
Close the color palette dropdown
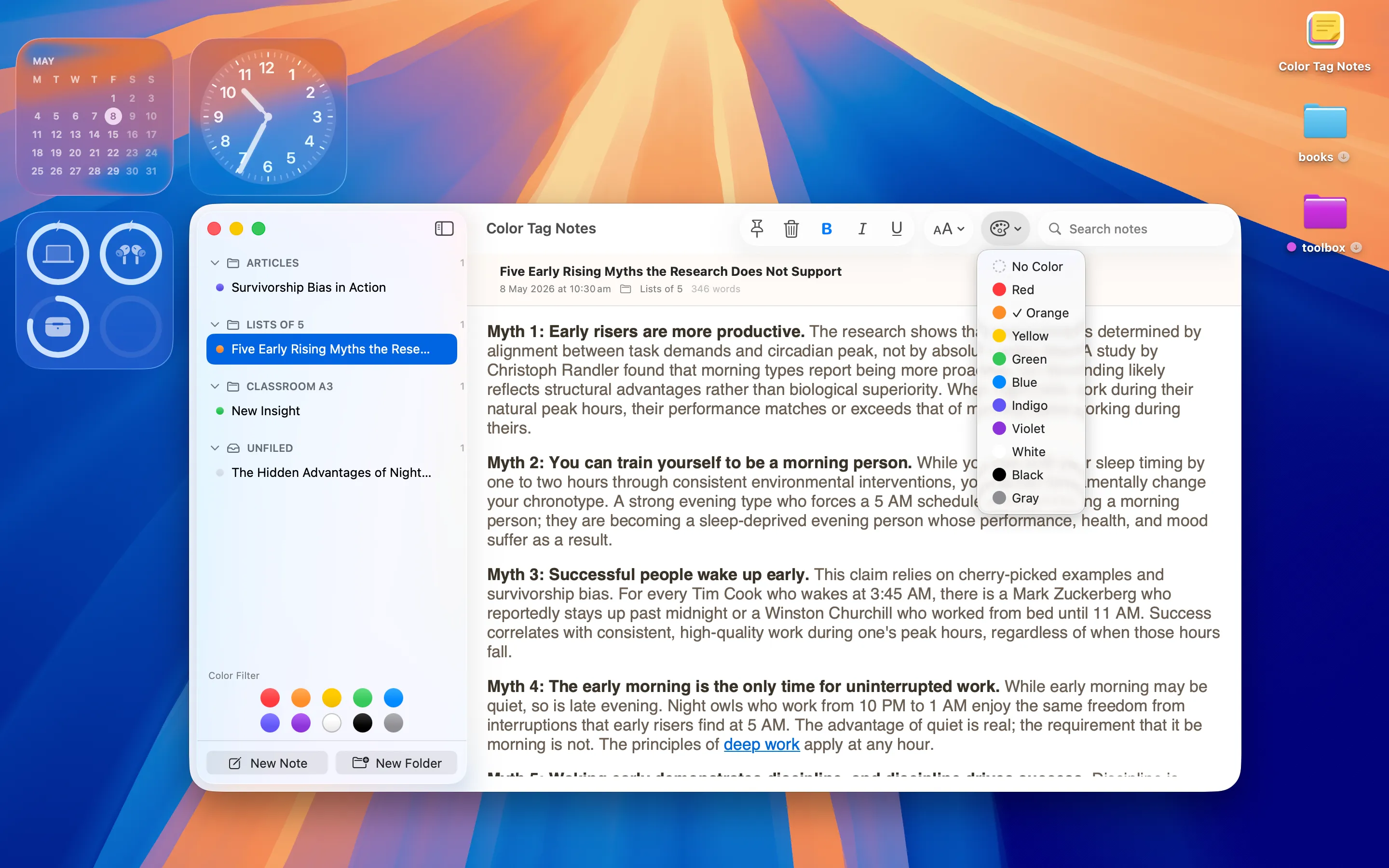click(x=1005, y=229)
